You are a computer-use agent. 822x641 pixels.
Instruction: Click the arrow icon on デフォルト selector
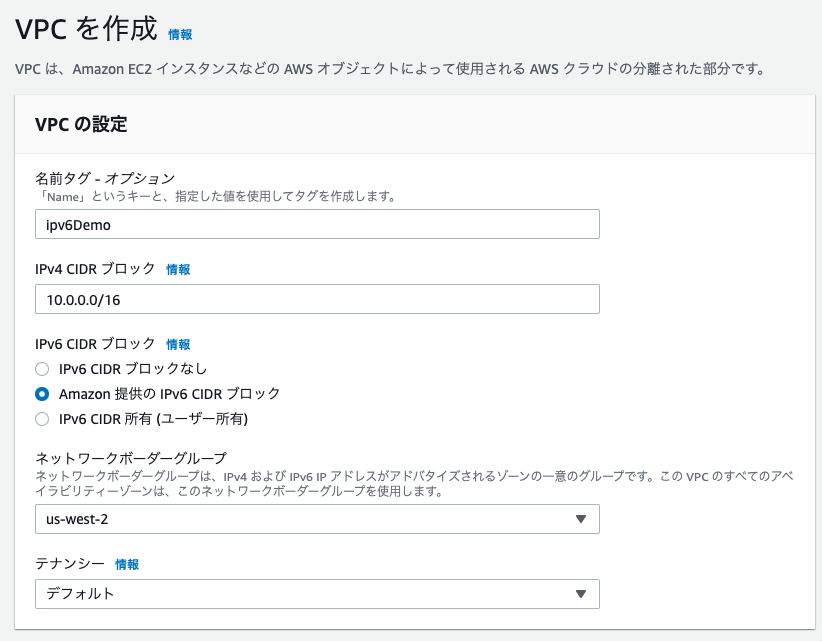click(580, 594)
